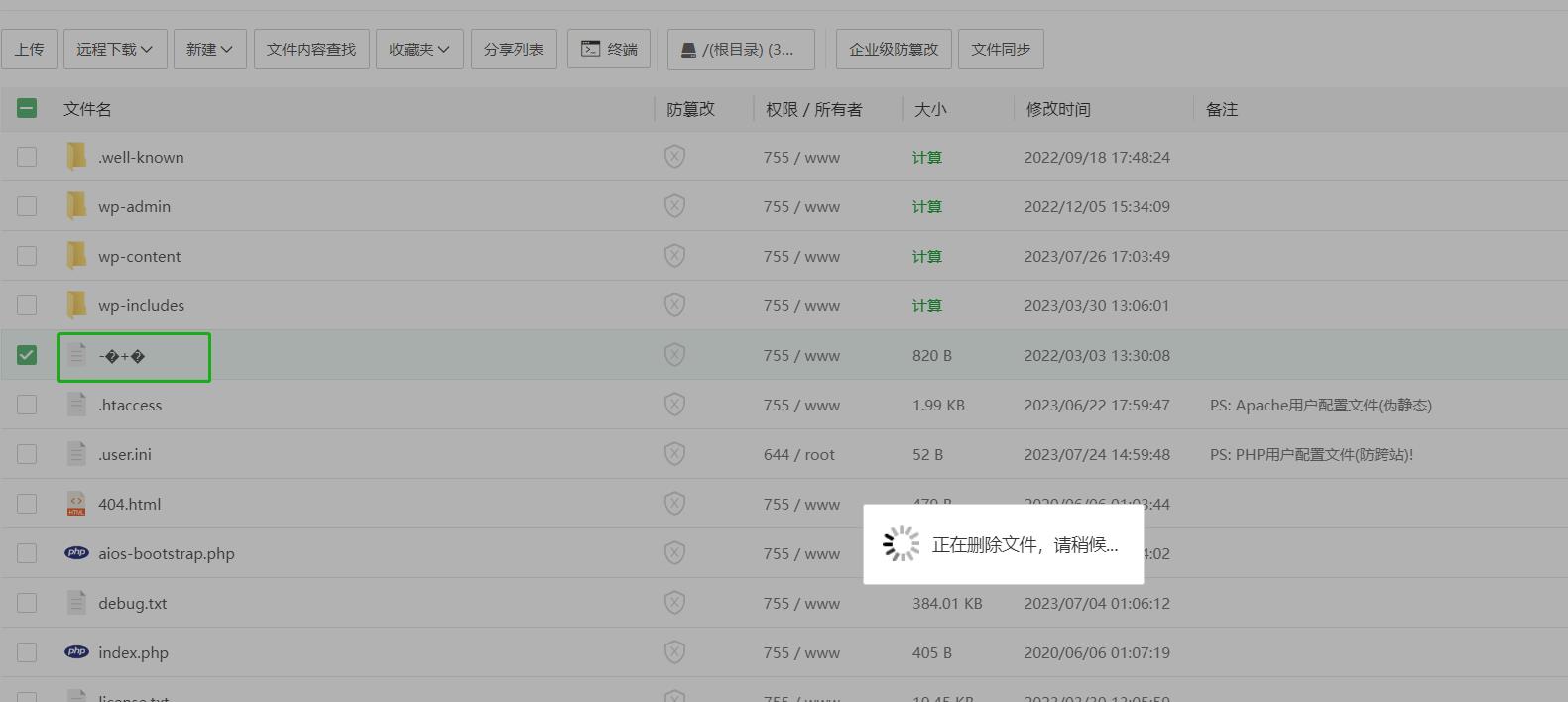1568x702 pixels.
Task: Click 计算 size link for .well-known
Action: (927, 157)
